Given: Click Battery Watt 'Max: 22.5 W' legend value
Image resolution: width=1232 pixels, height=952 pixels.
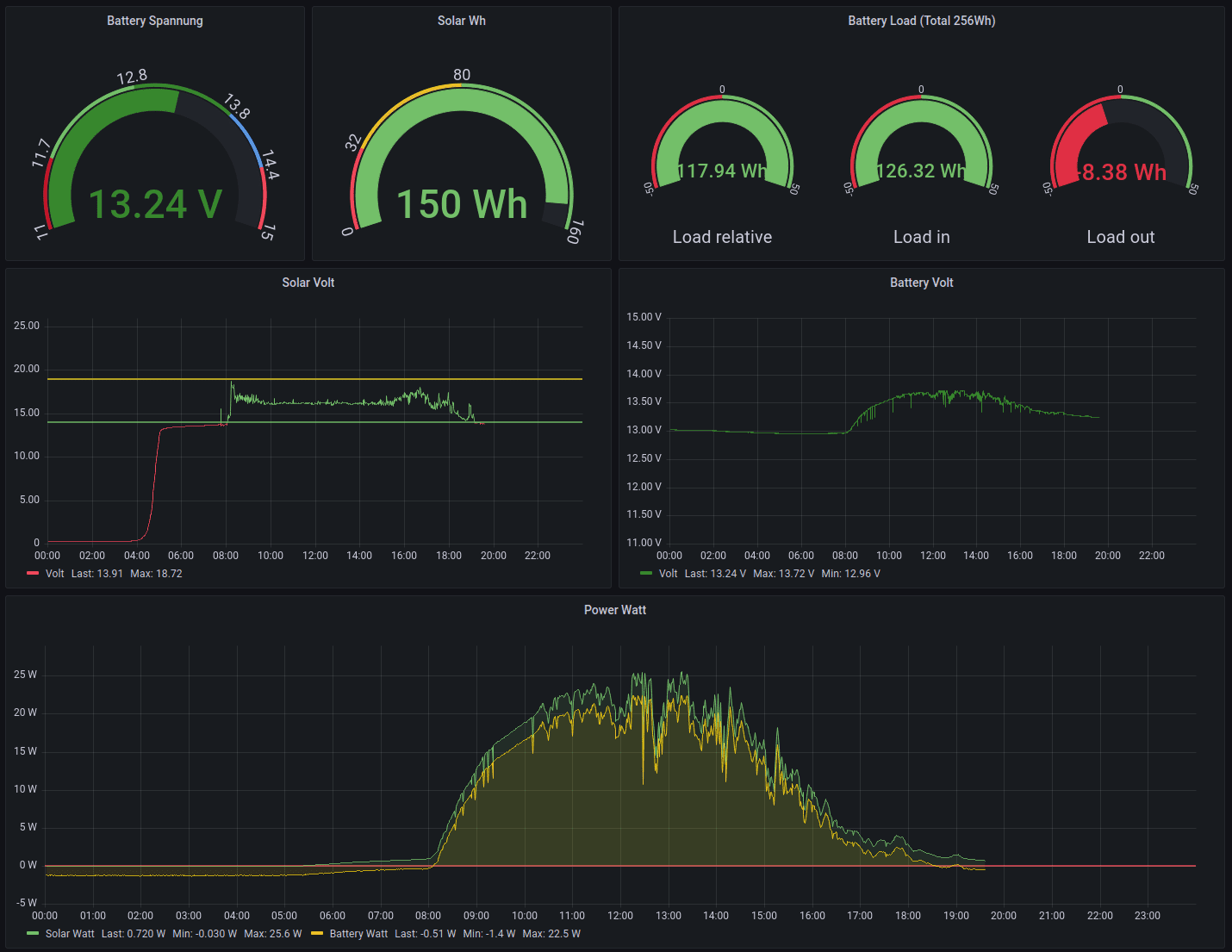Looking at the screenshot, I should pyautogui.click(x=551, y=934).
